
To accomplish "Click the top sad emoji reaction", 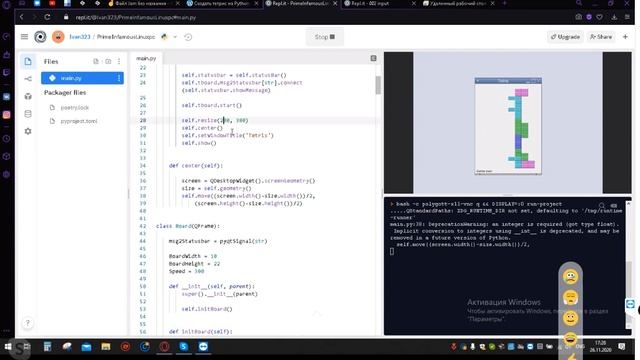I will tap(571, 277).
